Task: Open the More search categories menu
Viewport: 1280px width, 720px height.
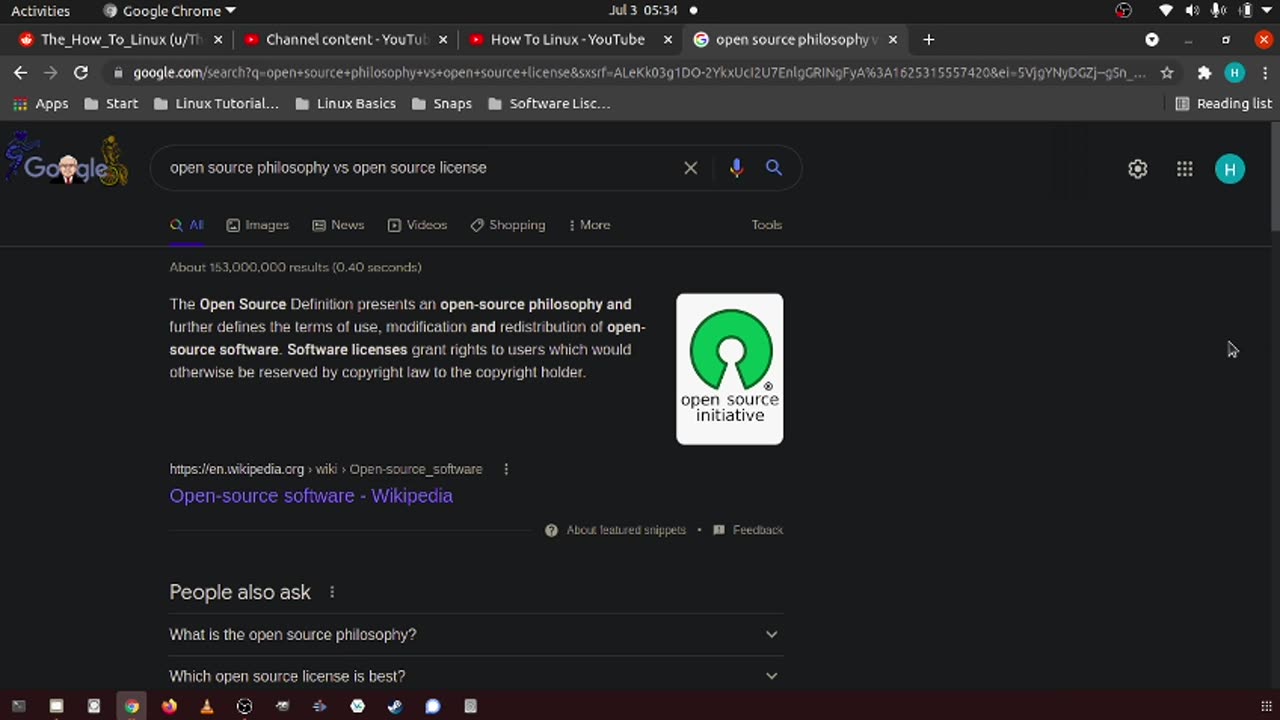Action: [589, 225]
